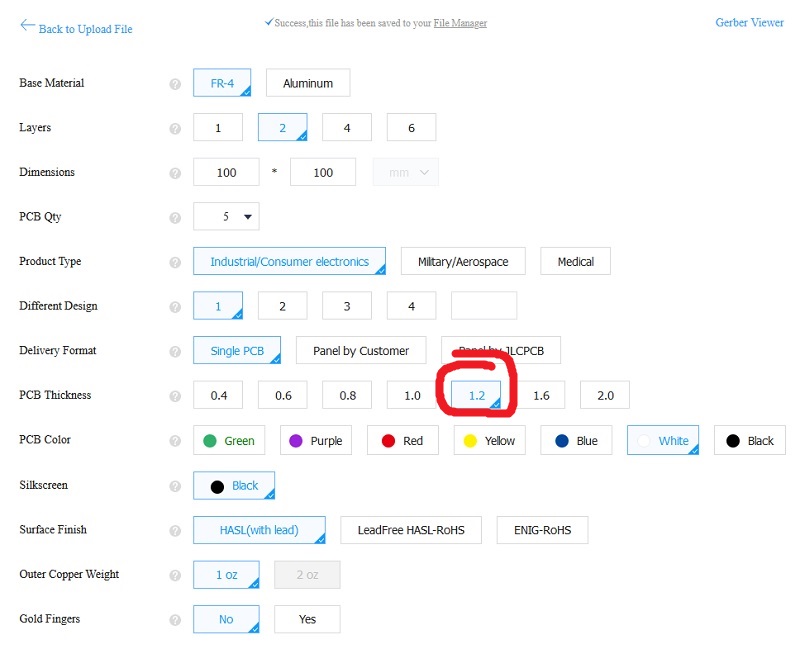Pick Yellow PCB color
800x649 pixels.
point(489,440)
